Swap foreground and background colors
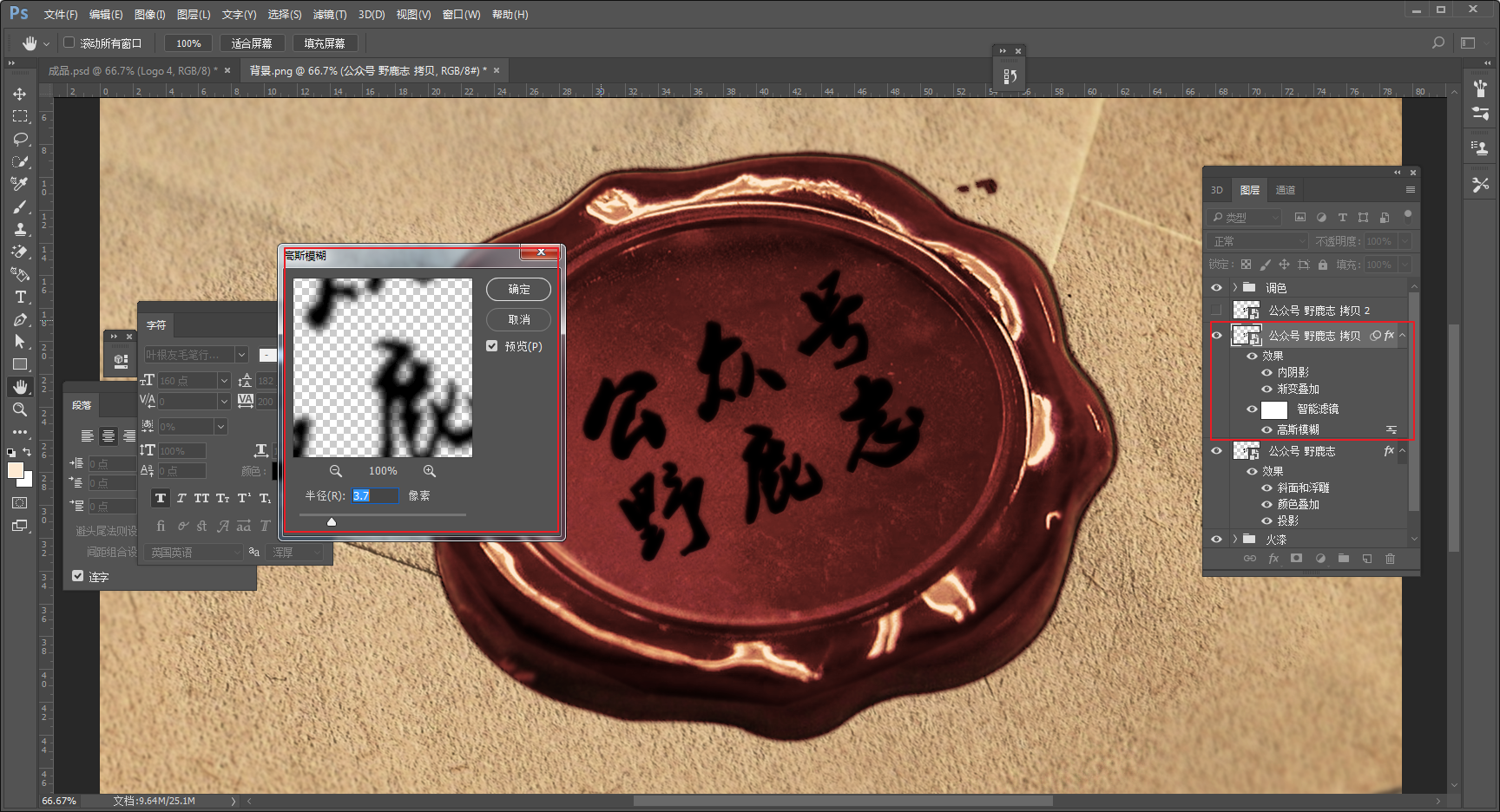Viewport: 1500px width, 812px height. [27, 452]
